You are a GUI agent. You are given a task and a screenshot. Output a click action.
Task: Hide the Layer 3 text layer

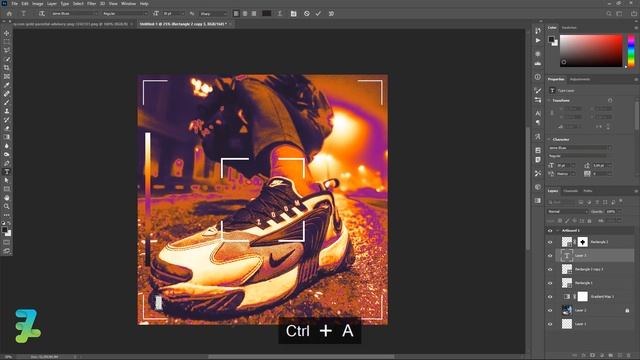[x=550, y=256]
